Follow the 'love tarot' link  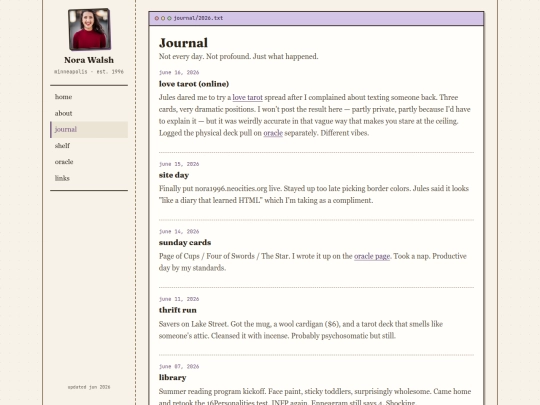coord(247,97)
